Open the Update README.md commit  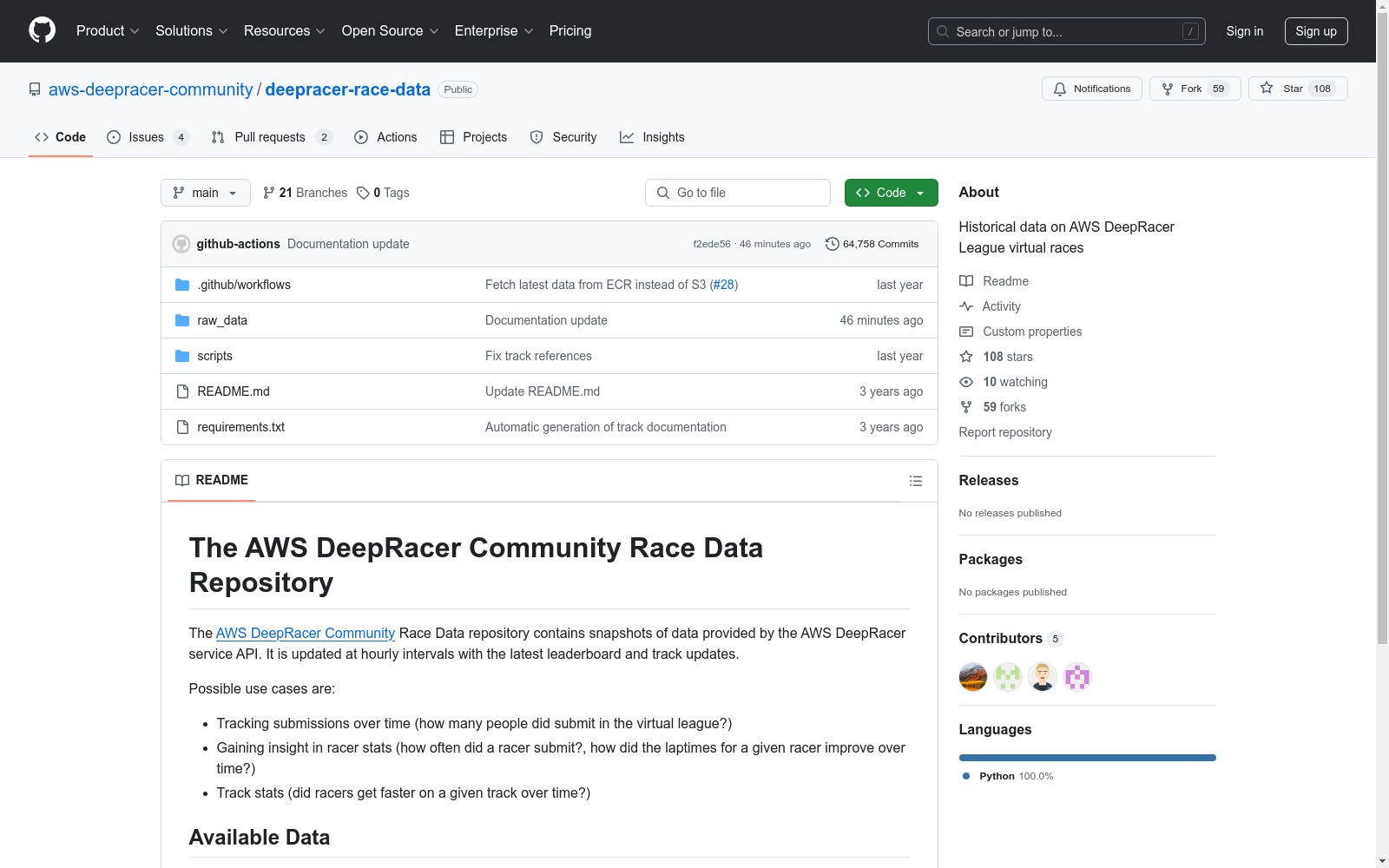coord(543,391)
